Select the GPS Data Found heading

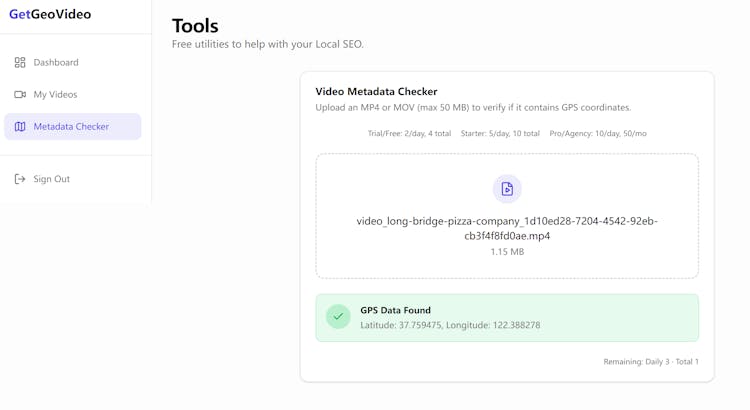[395, 310]
